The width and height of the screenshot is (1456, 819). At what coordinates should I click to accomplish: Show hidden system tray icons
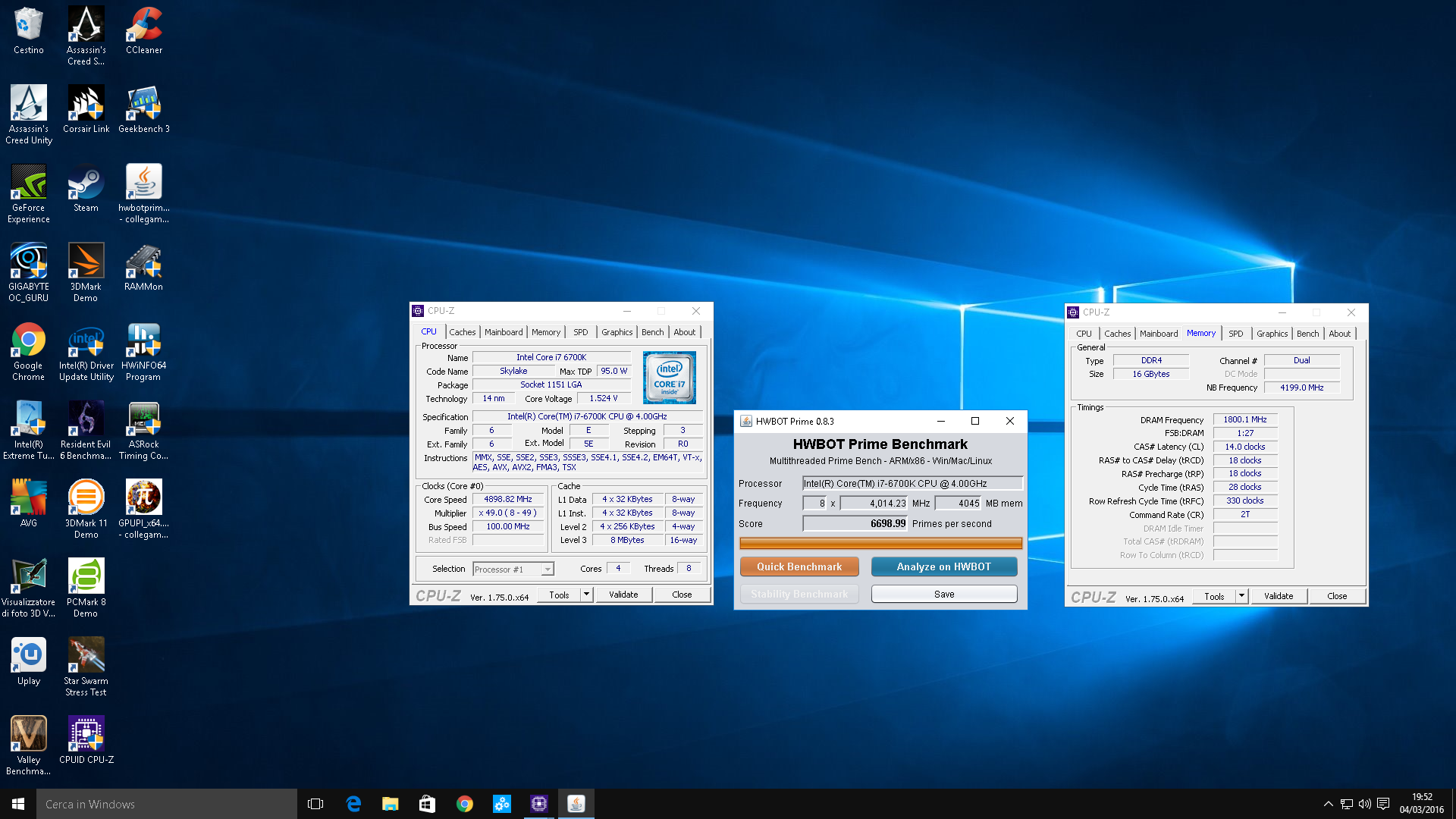pos(1328,804)
